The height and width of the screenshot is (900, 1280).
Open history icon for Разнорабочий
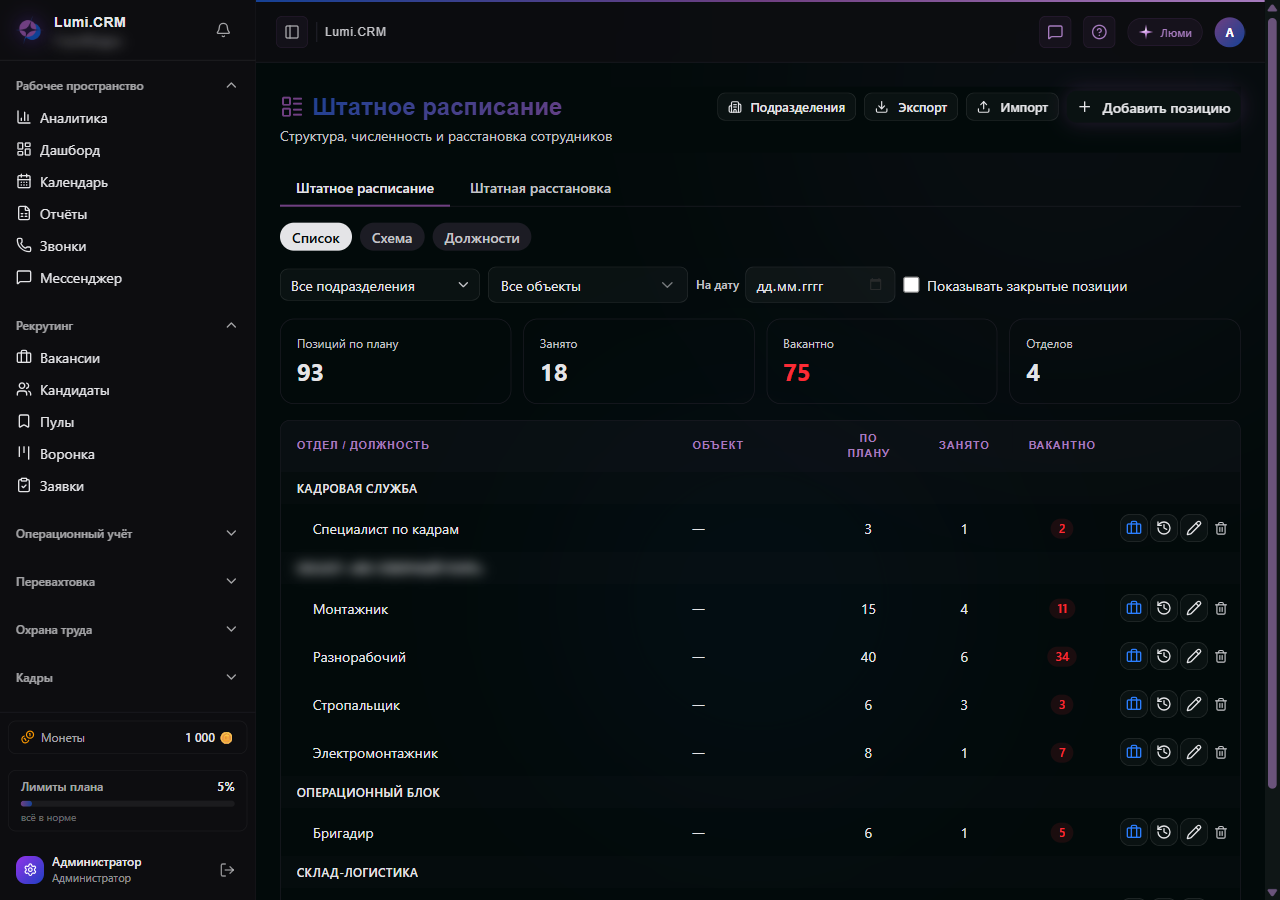pyautogui.click(x=1163, y=656)
